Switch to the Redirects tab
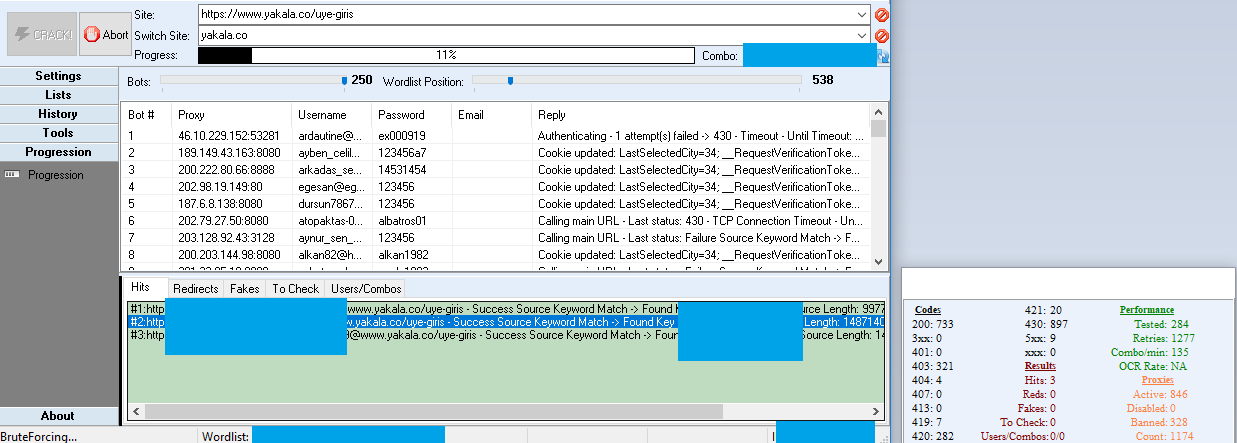This screenshot has height=443, width=1237. (195, 289)
